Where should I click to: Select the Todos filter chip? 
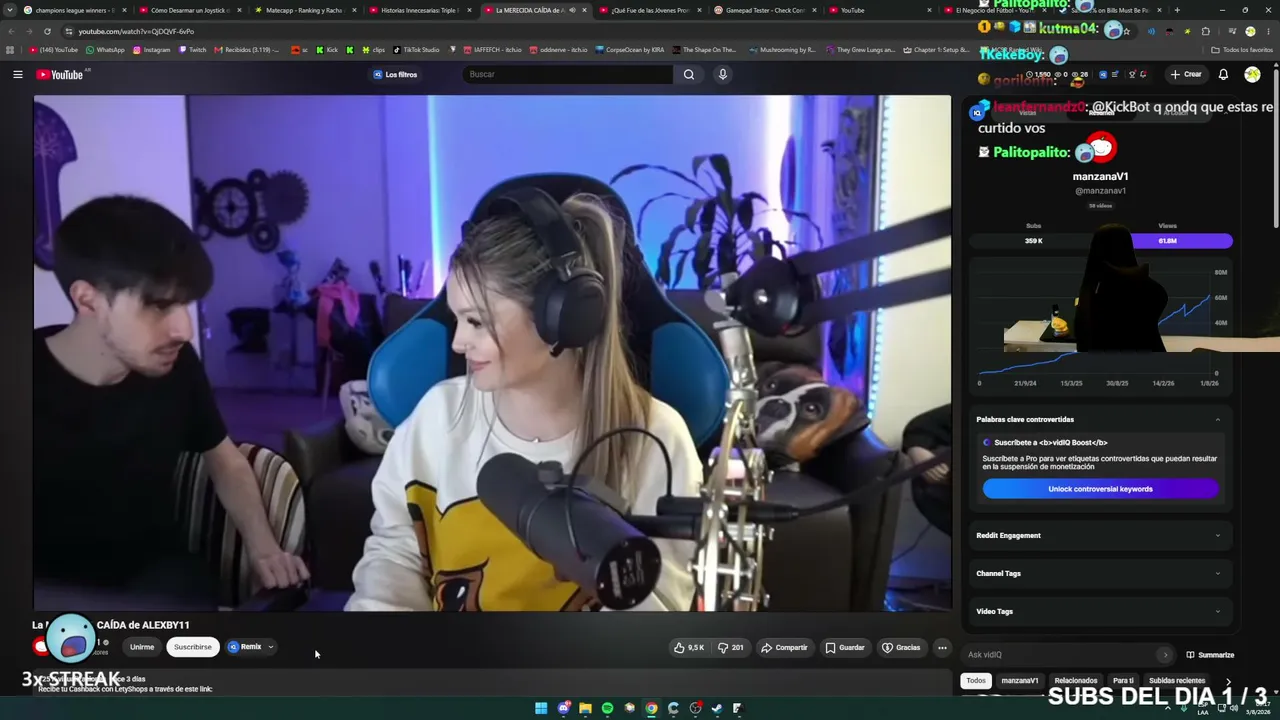coord(976,681)
